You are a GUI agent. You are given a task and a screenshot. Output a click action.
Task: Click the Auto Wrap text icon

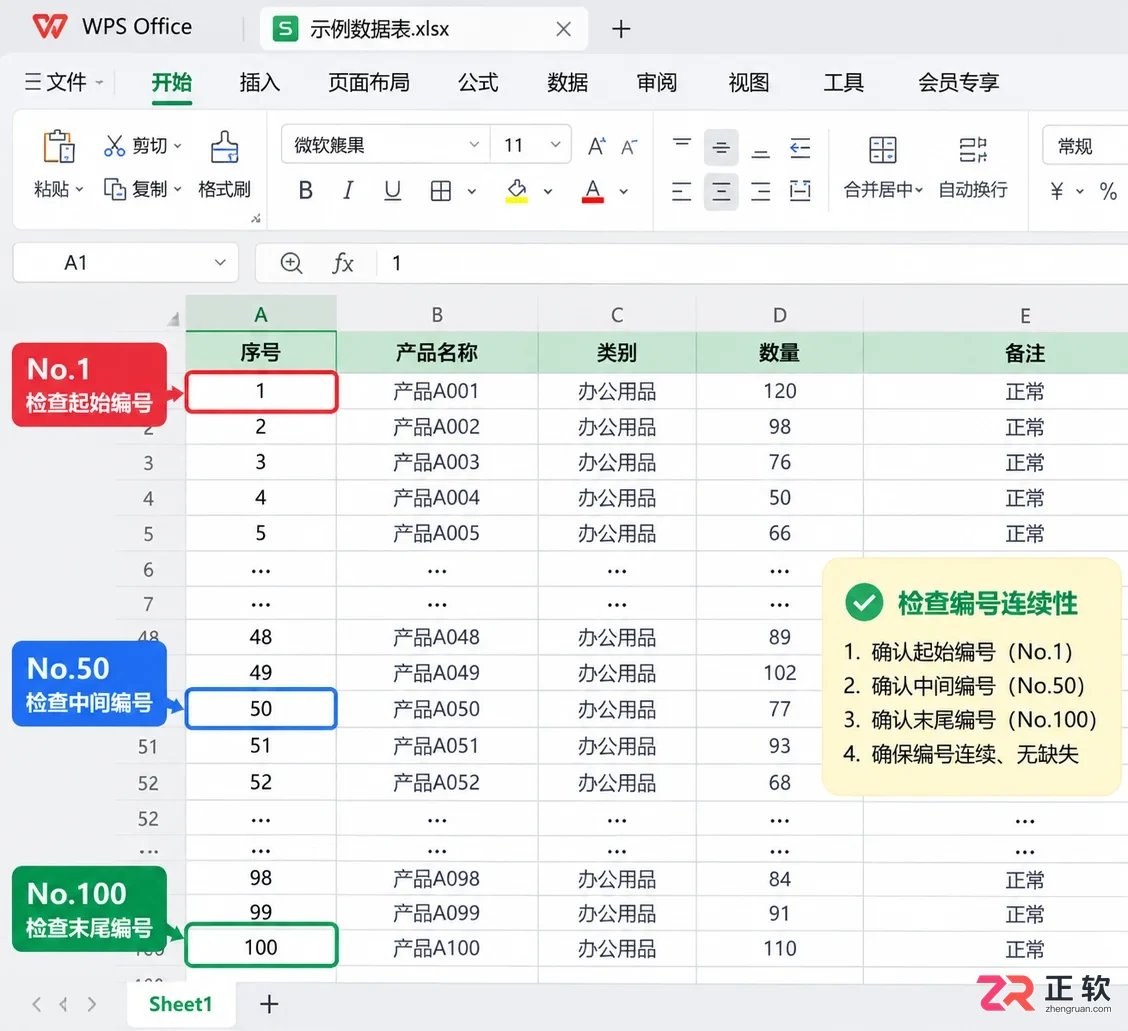[x=973, y=150]
